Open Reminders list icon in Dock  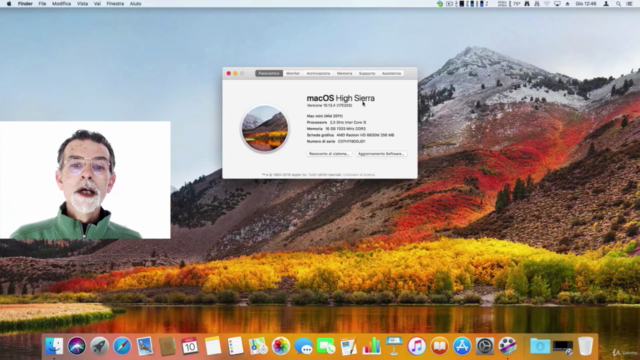pos(236,347)
